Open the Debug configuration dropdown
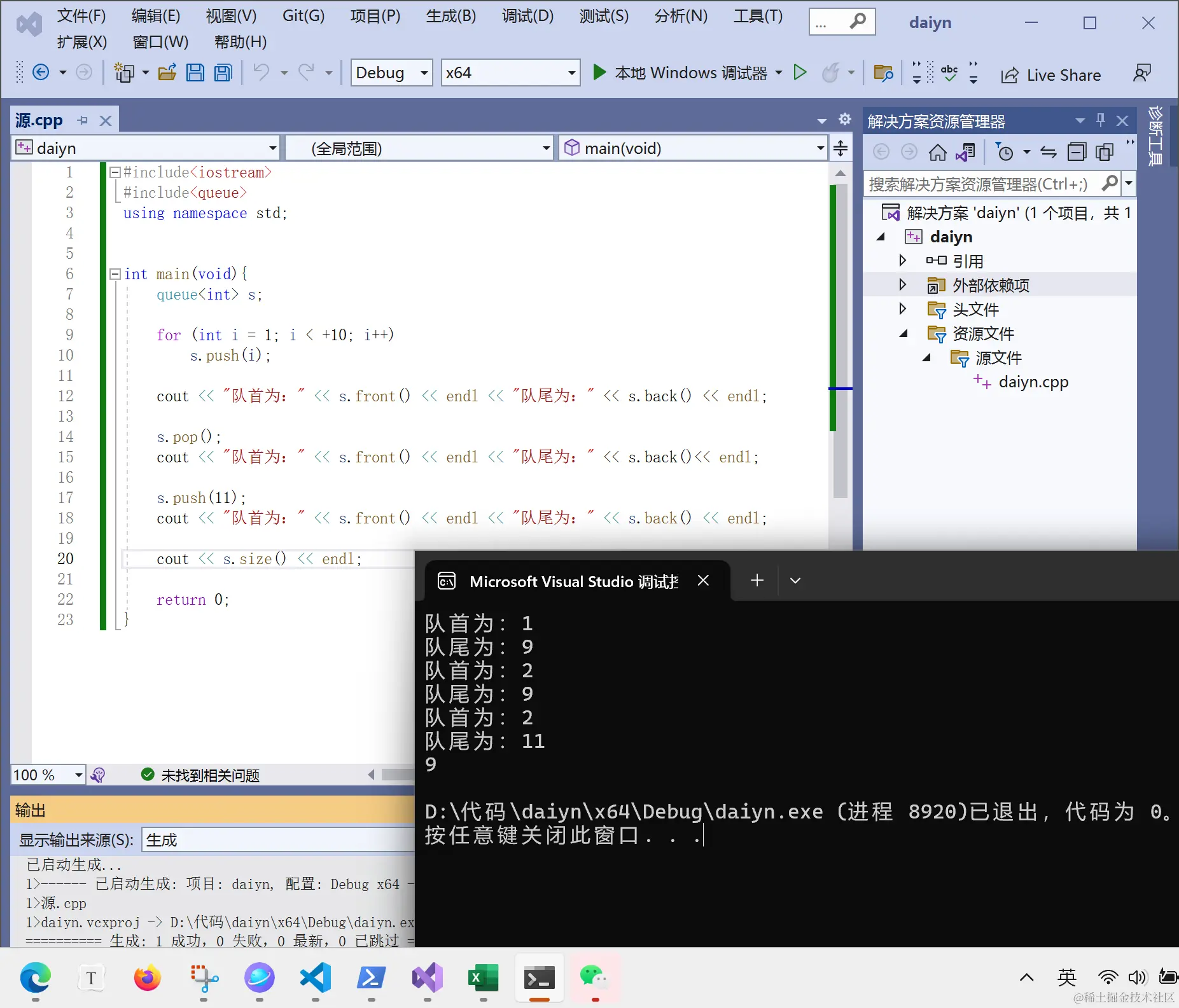This screenshot has width=1179, height=1008. (391, 72)
